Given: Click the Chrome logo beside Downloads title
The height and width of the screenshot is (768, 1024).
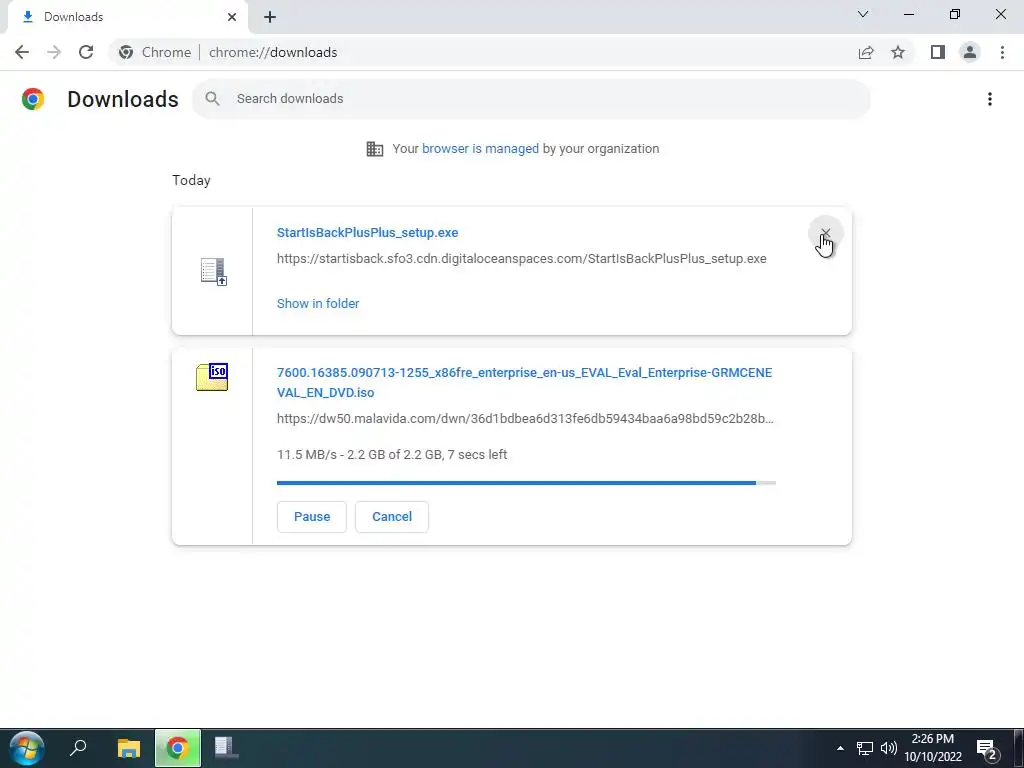Looking at the screenshot, I should tap(33, 99).
